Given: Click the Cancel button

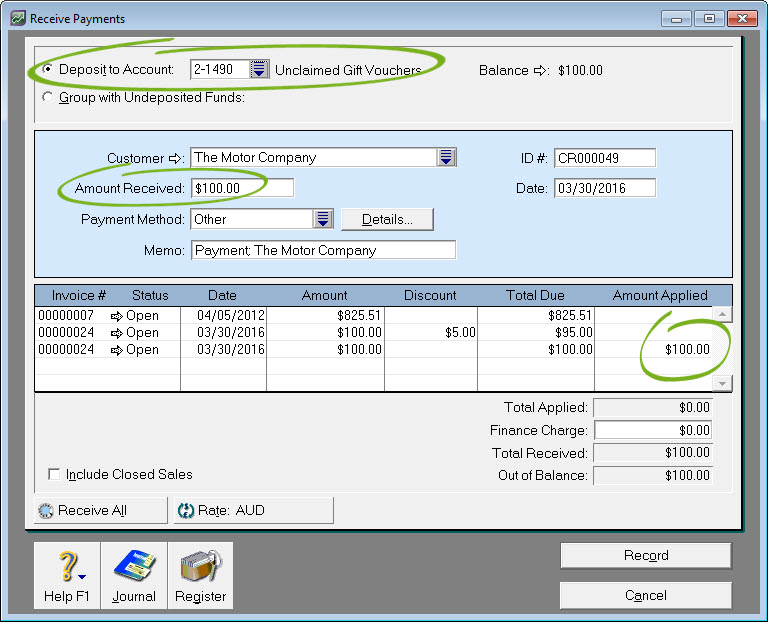Looking at the screenshot, I should (646, 595).
